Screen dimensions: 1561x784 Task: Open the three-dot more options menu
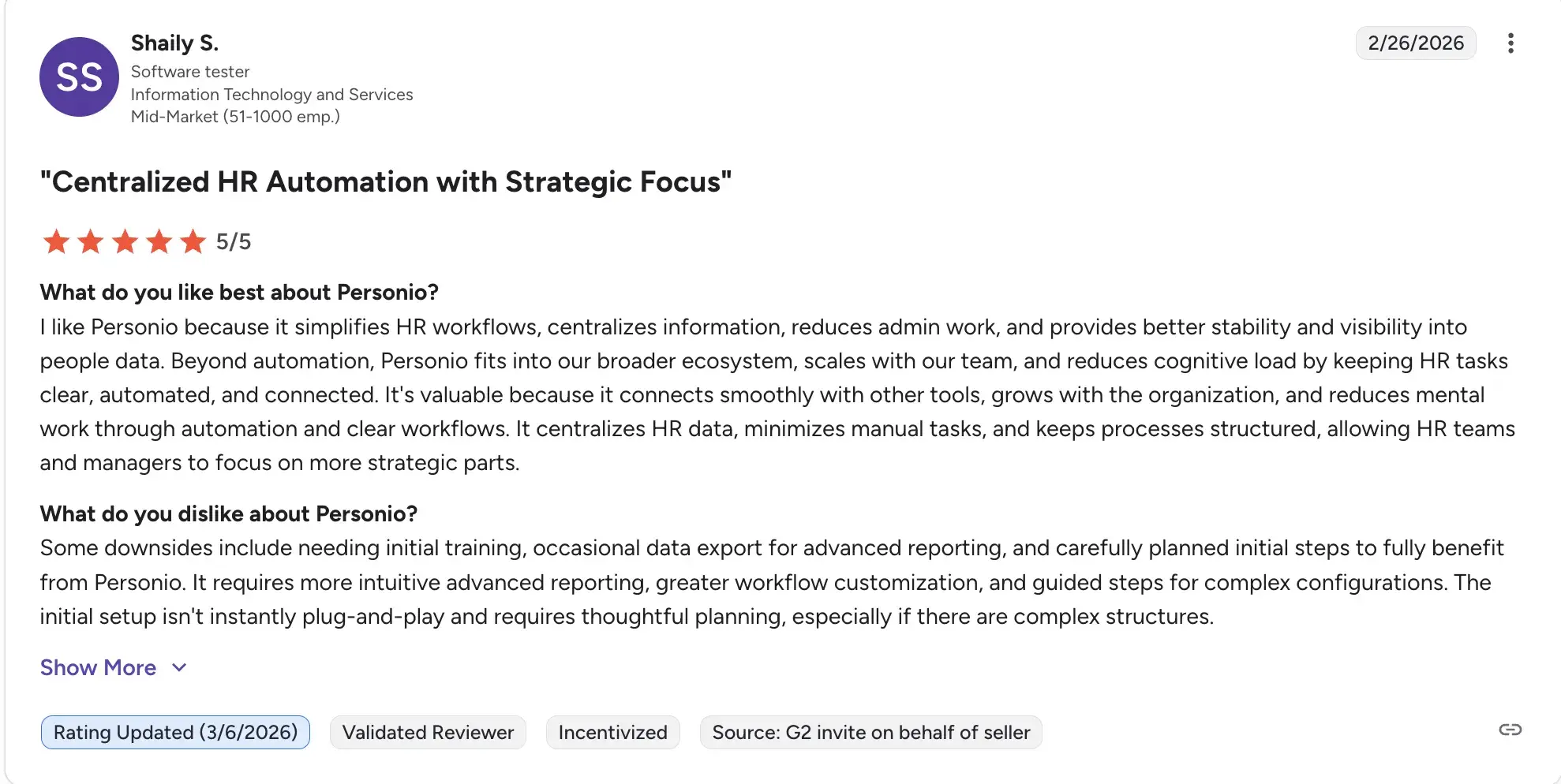1510,43
